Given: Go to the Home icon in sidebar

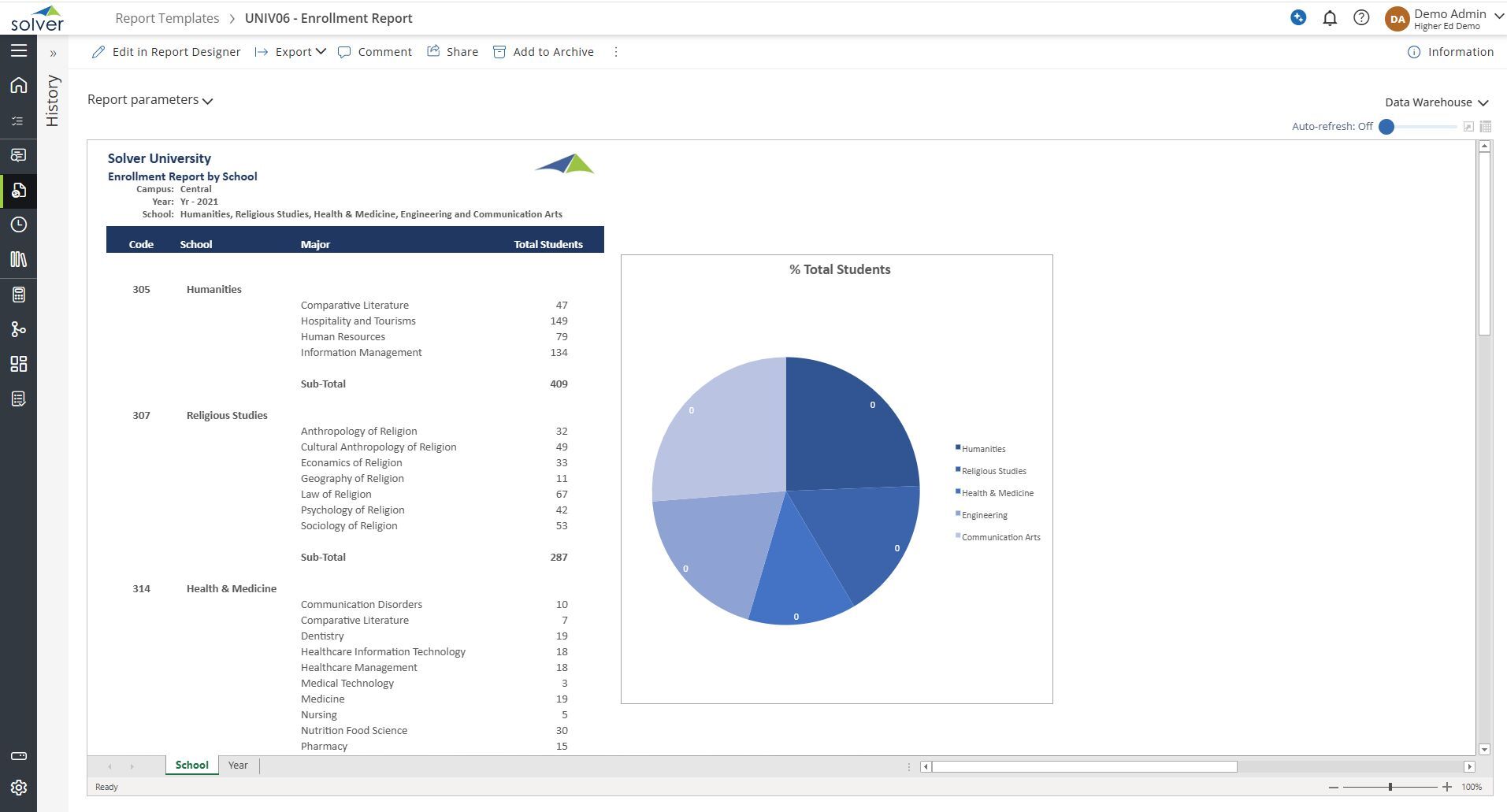Looking at the screenshot, I should click(x=19, y=85).
